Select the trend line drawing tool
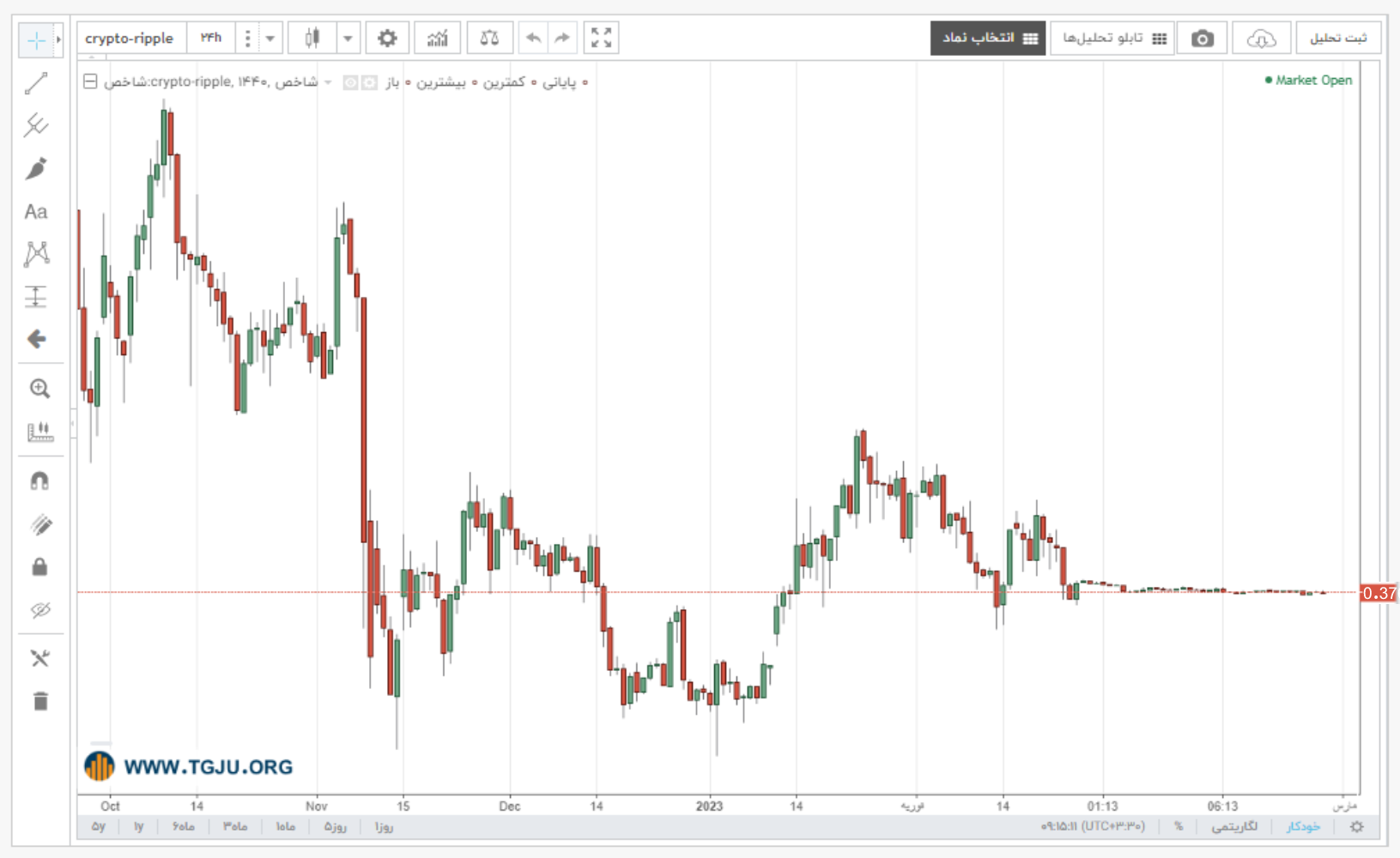1400x858 pixels. pyautogui.click(x=36, y=83)
